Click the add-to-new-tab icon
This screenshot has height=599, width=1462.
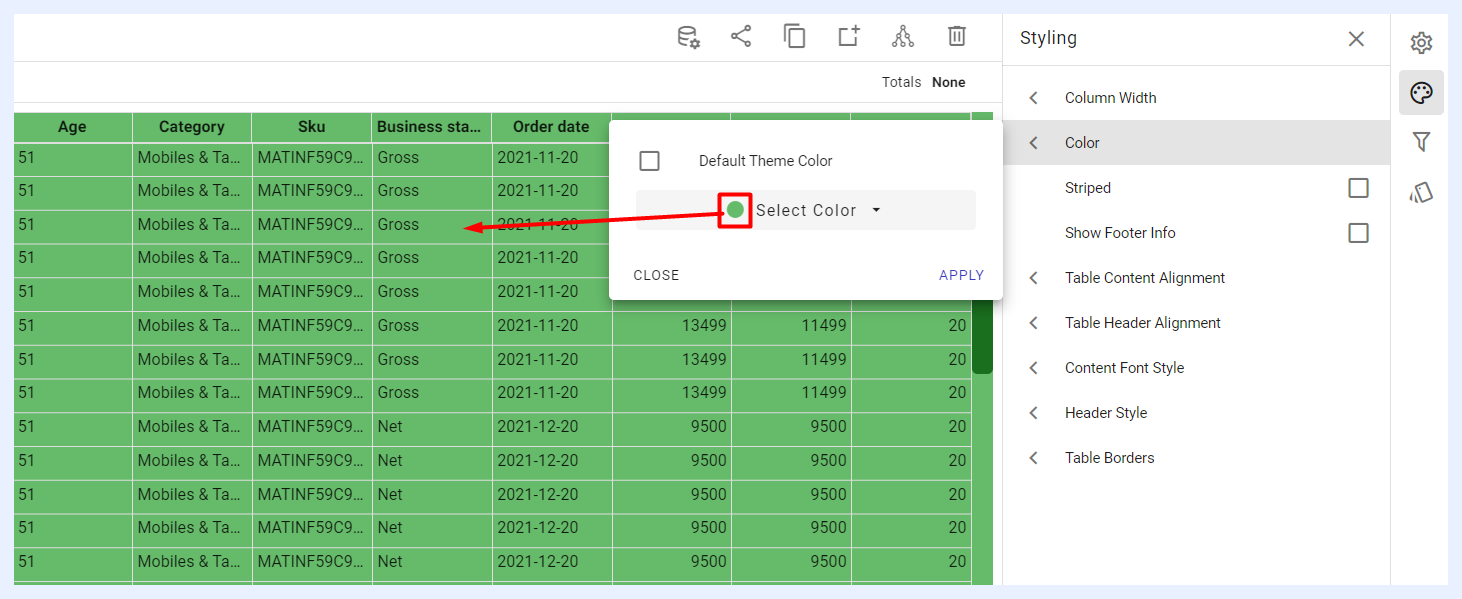[849, 37]
